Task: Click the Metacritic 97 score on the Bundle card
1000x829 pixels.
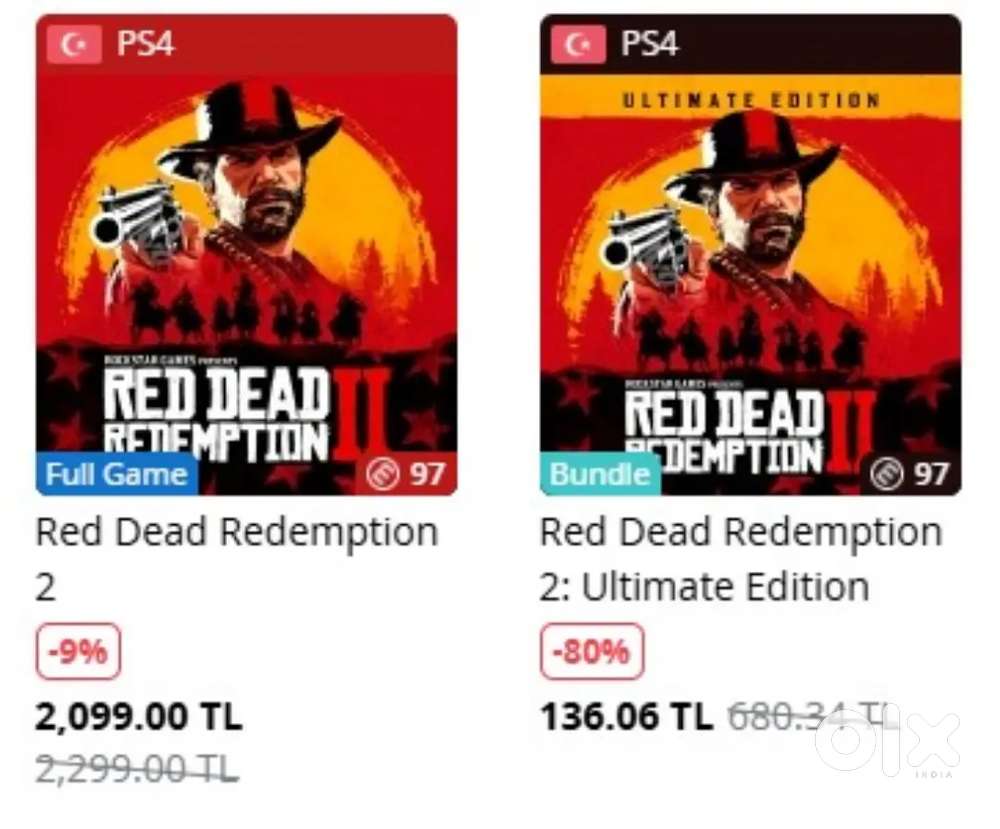Action: coord(910,473)
